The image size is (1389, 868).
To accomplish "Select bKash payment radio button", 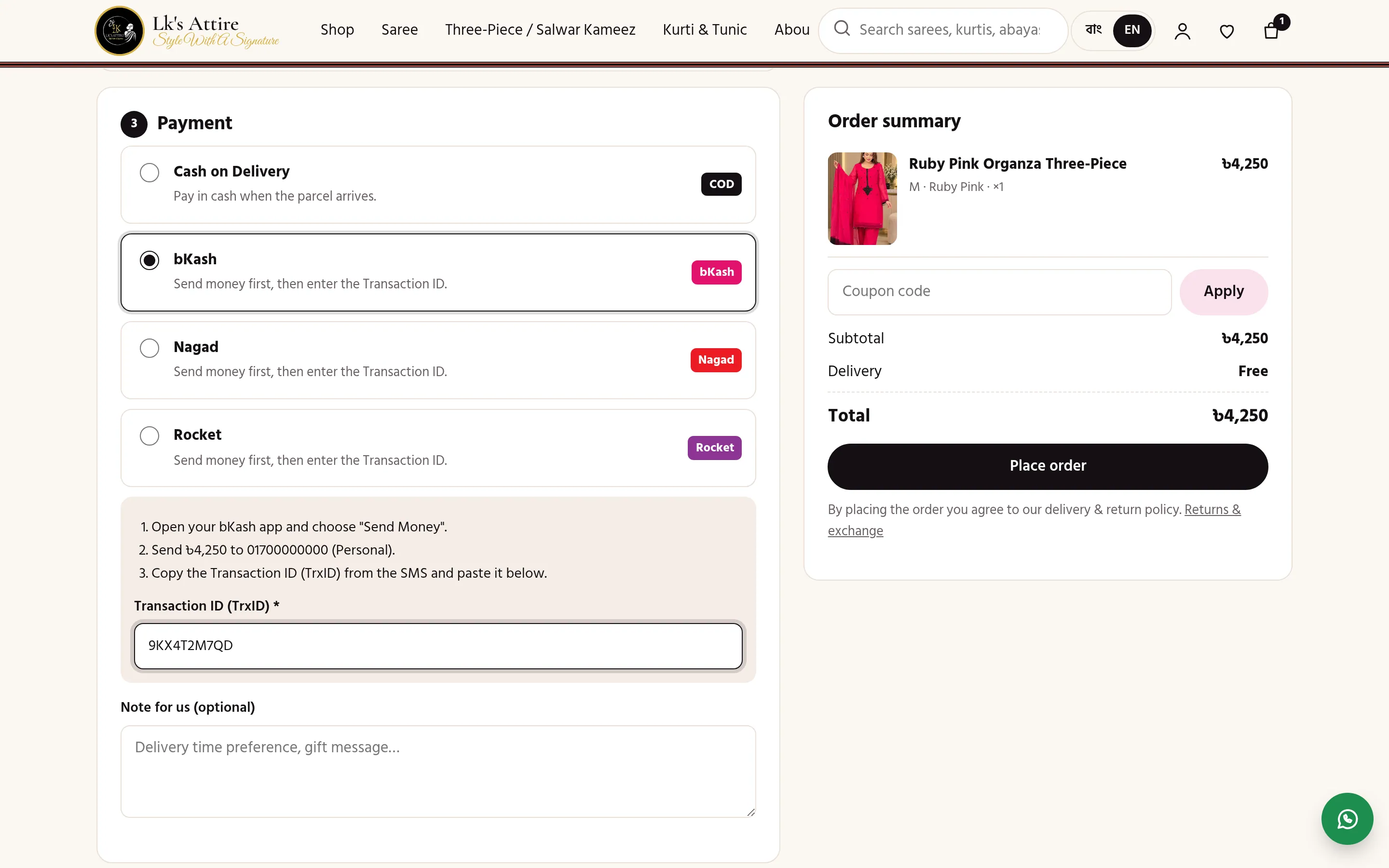I will (x=149, y=260).
